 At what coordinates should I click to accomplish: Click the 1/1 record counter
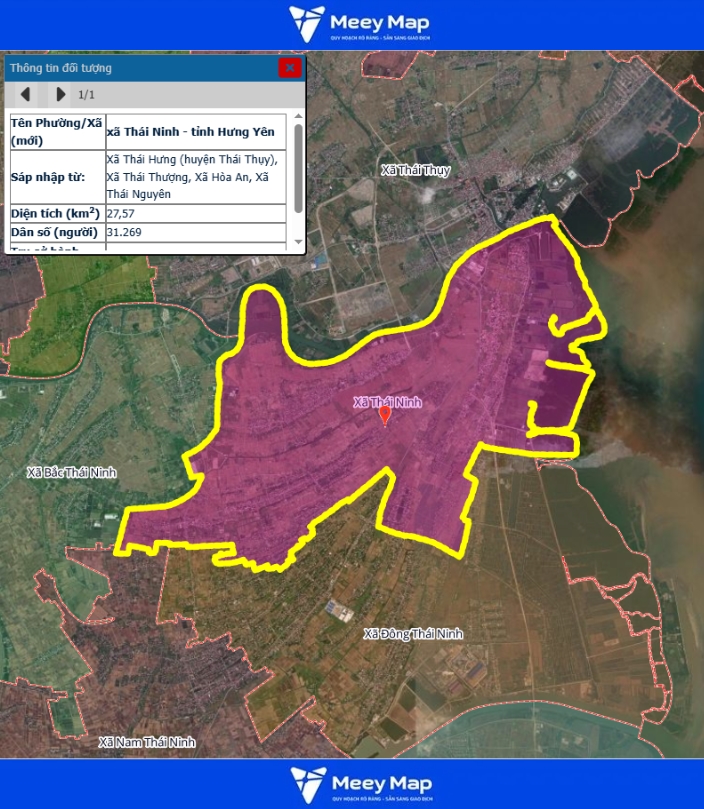point(87,94)
